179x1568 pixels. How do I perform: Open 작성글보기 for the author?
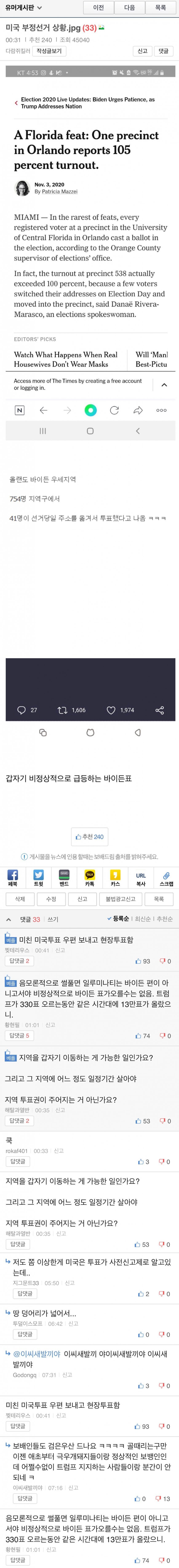pos(49,51)
